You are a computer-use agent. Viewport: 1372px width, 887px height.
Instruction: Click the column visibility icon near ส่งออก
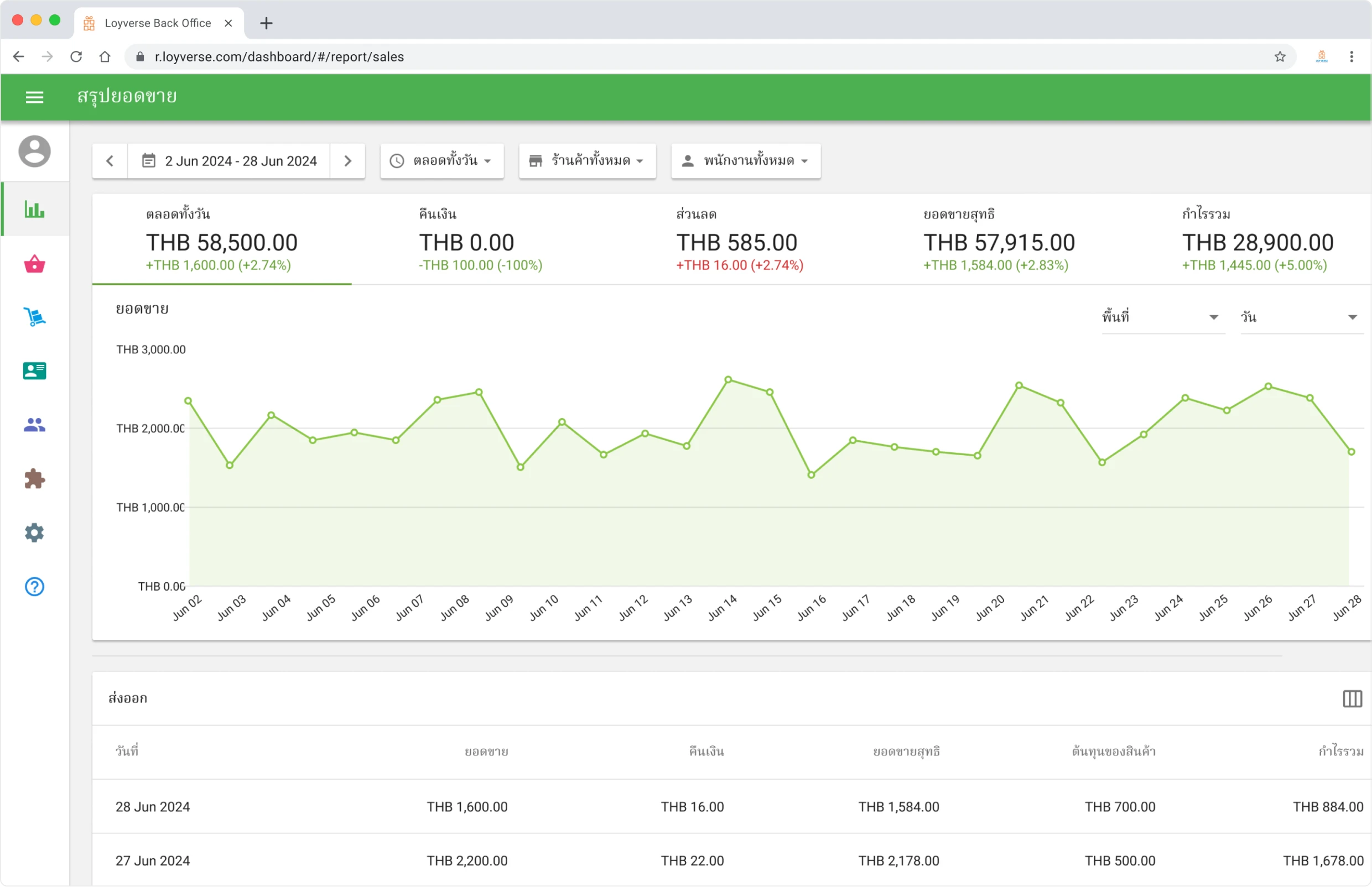(1353, 698)
